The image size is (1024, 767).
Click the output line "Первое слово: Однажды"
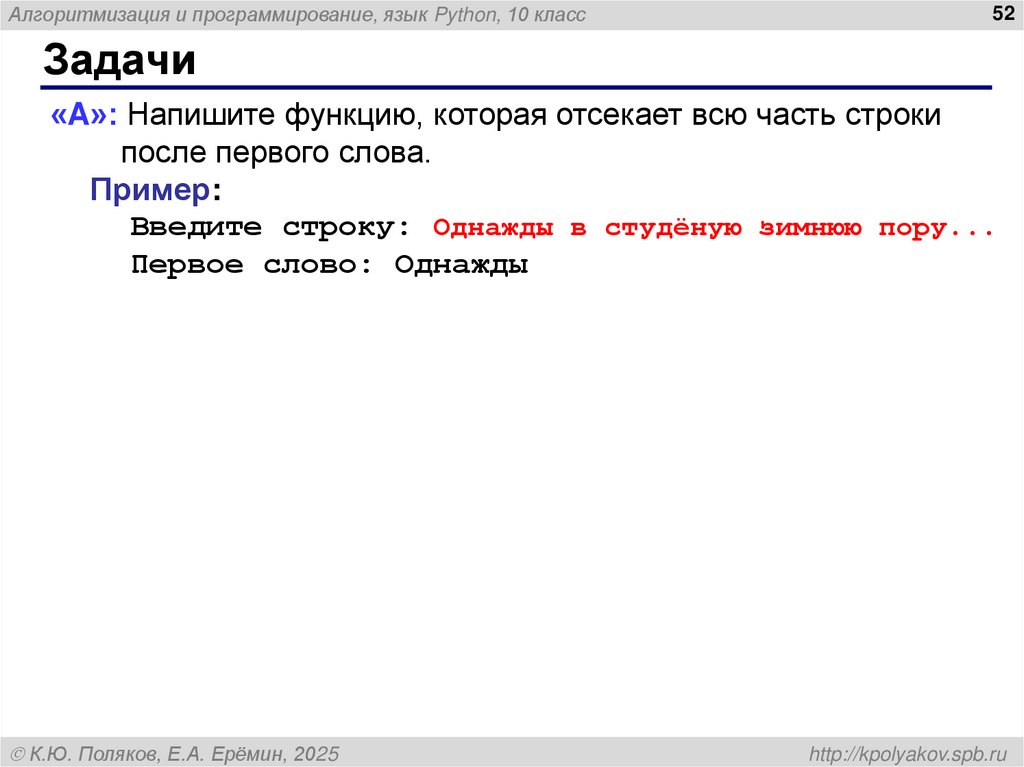(330, 264)
